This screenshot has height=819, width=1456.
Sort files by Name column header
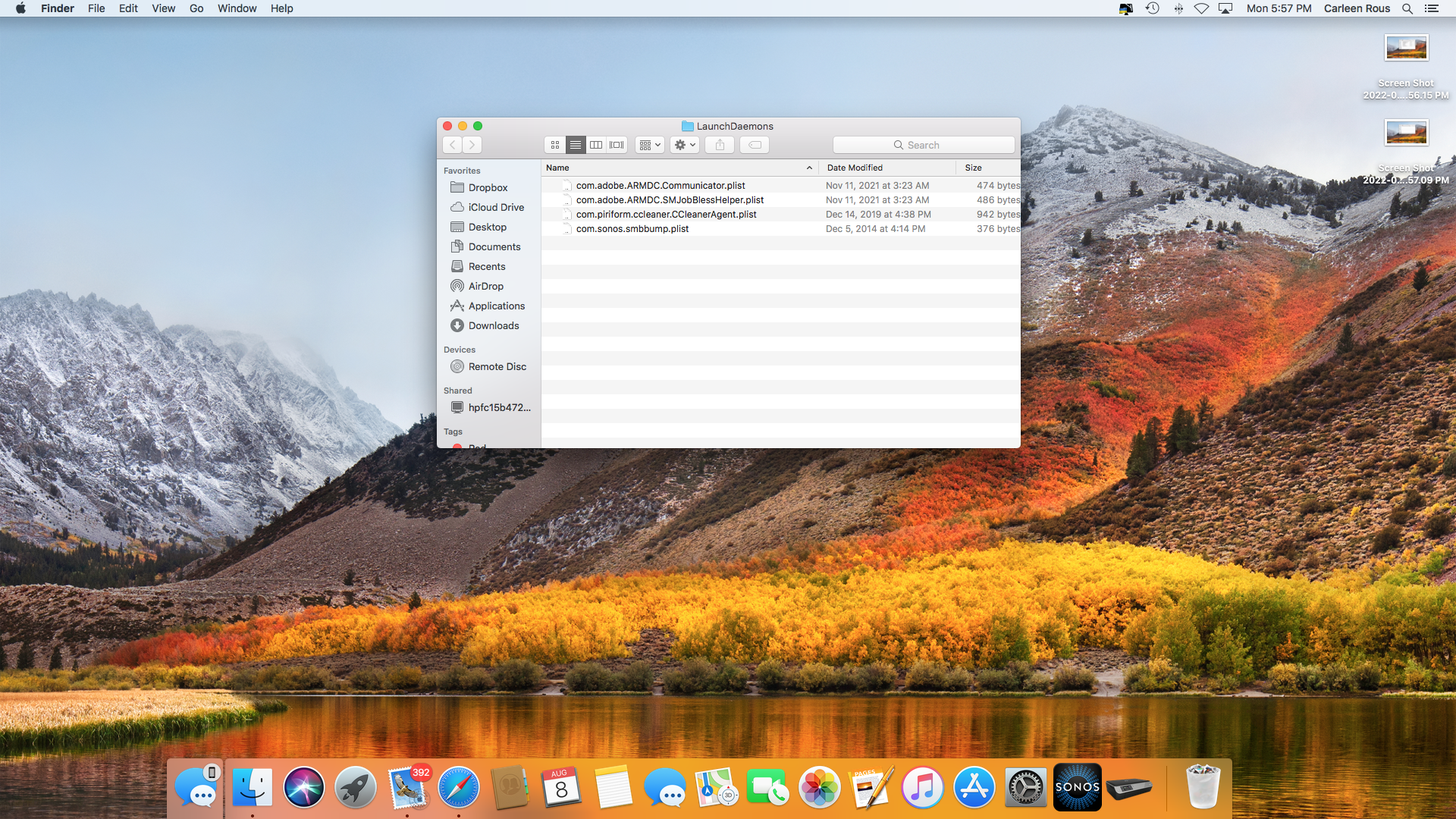[x=557, y=168]
